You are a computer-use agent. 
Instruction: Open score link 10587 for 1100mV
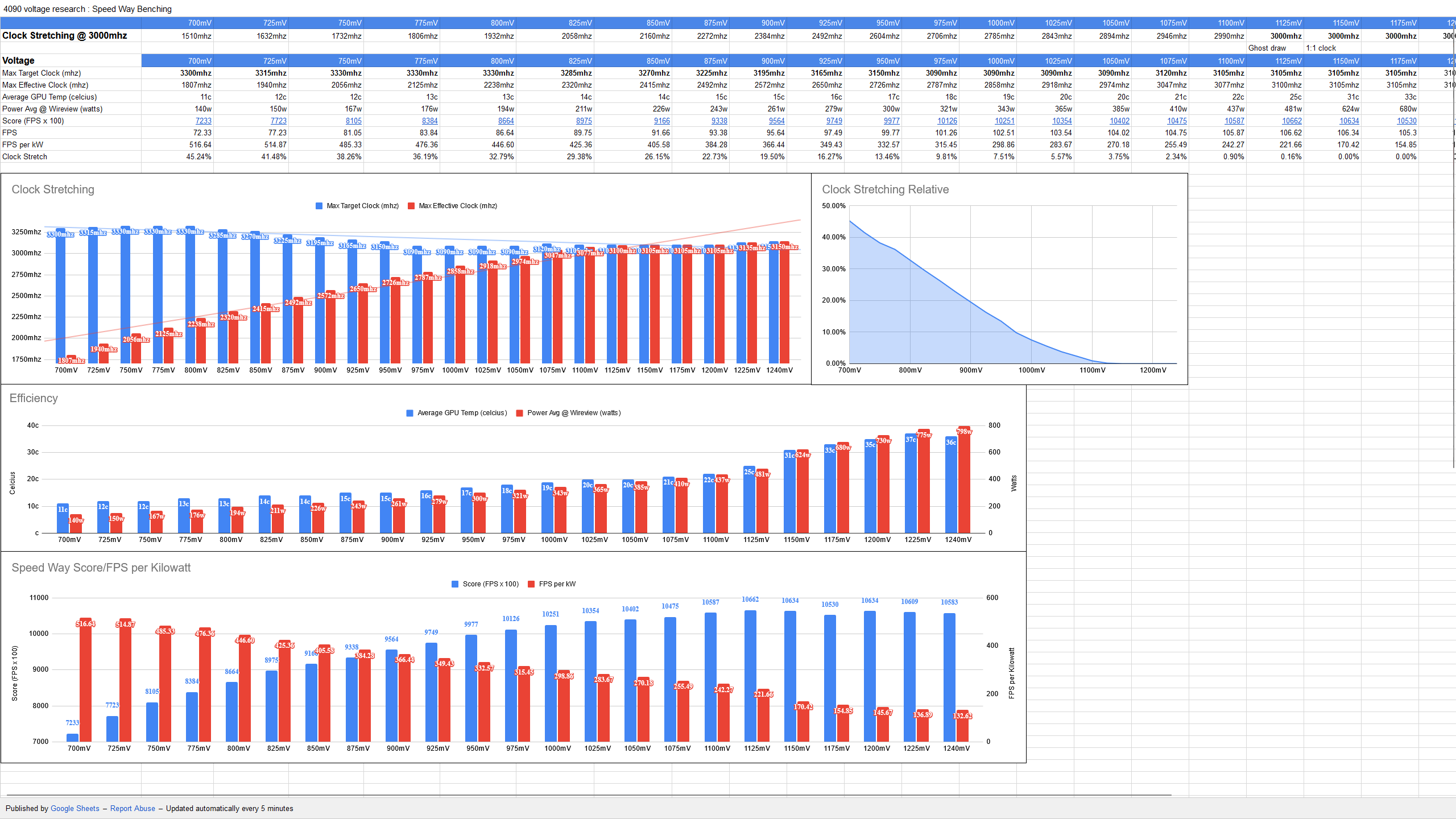click(x=1234, y=121)
